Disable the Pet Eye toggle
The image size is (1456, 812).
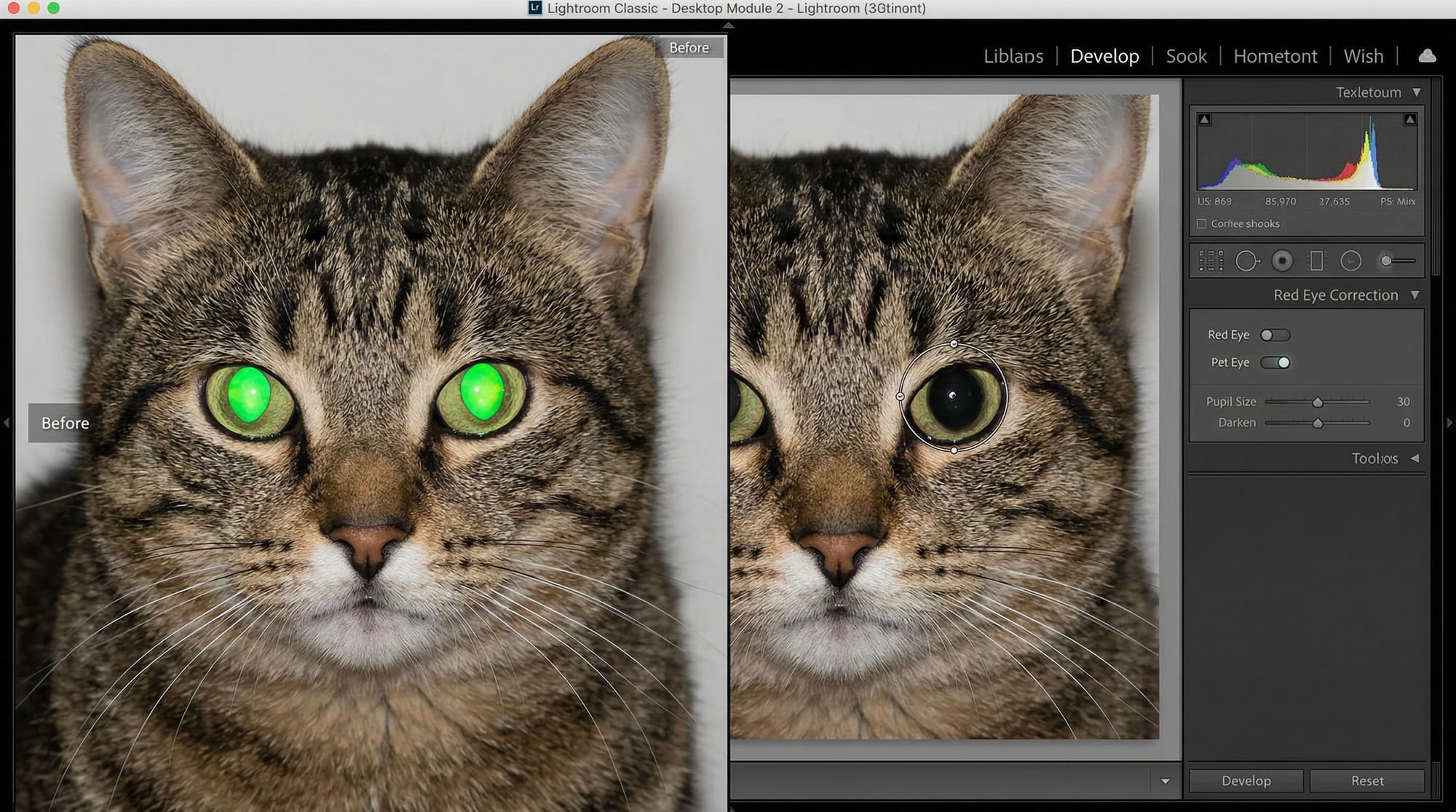pos(1275,362)
